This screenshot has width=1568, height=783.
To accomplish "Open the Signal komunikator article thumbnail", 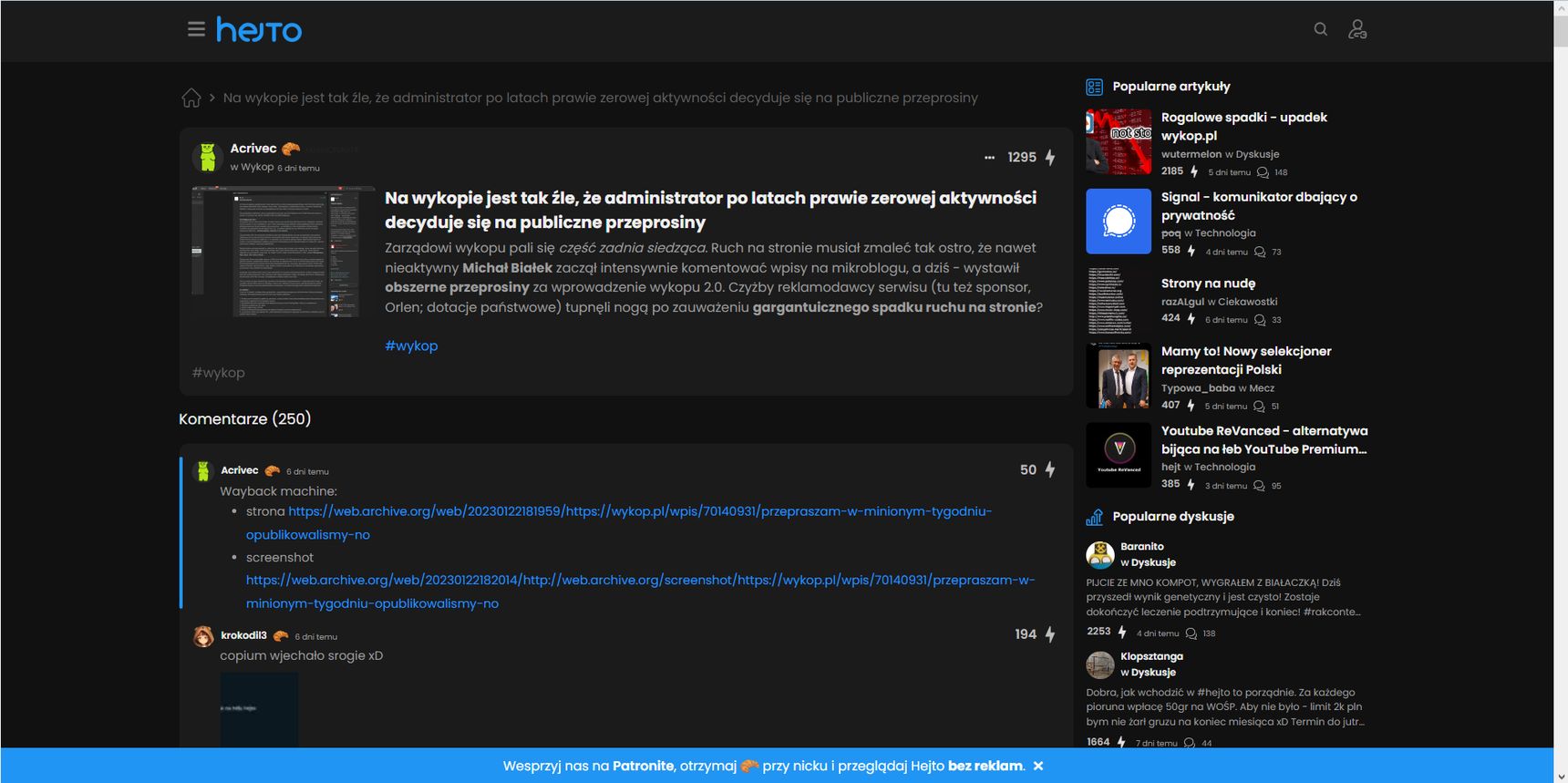I will coord(1119,221).
